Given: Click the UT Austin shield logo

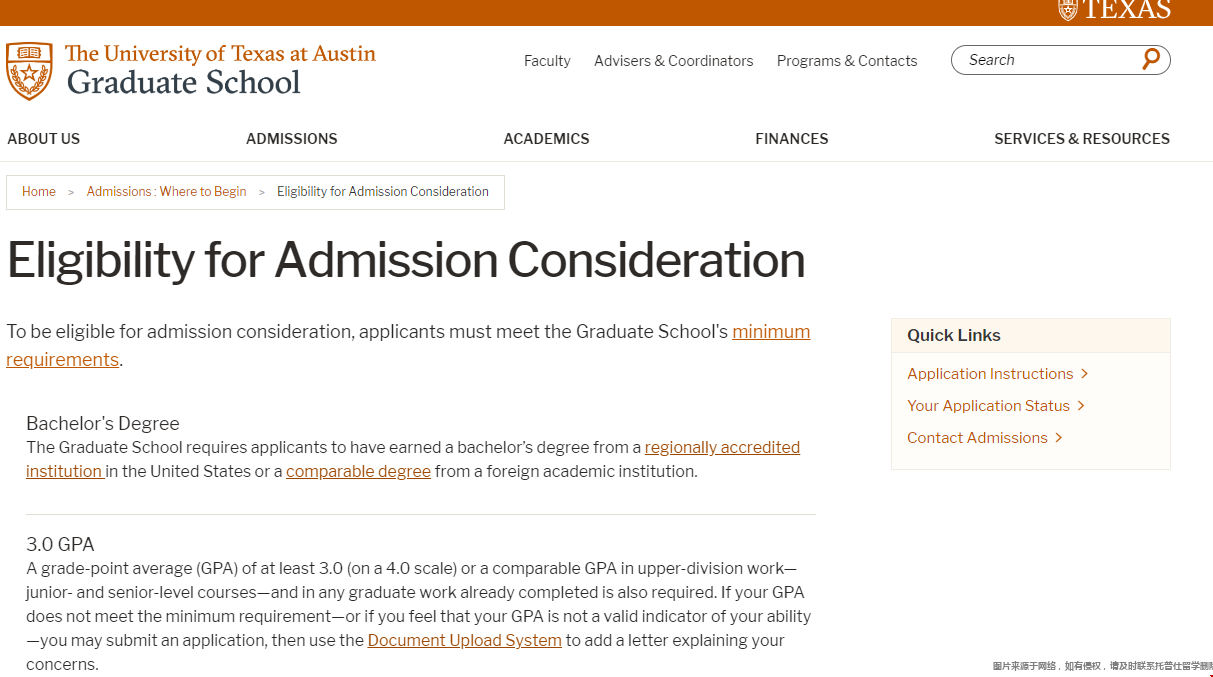Looking at the screenshot, I should (x=29, y=70).
